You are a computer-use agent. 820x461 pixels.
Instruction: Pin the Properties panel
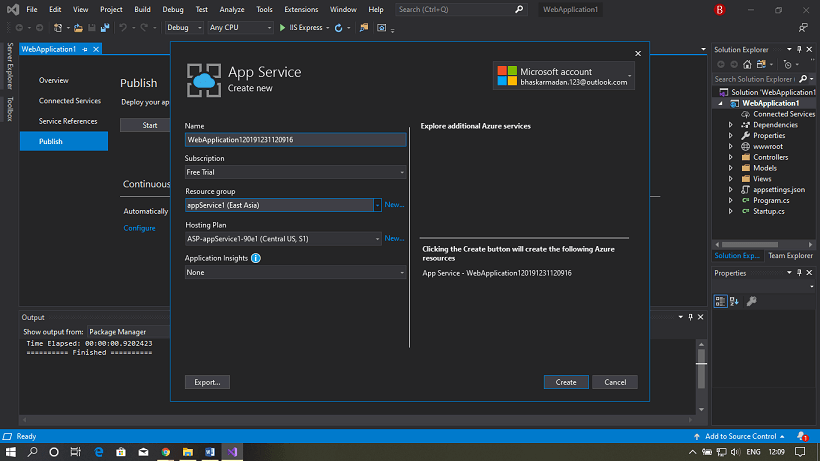[x=799, y=273]
